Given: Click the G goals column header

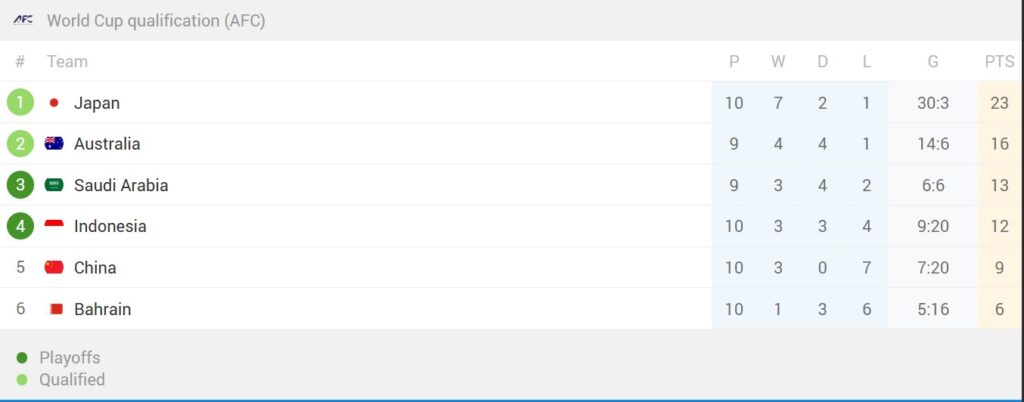Looking at the screenshot, I should pos(933,62).
